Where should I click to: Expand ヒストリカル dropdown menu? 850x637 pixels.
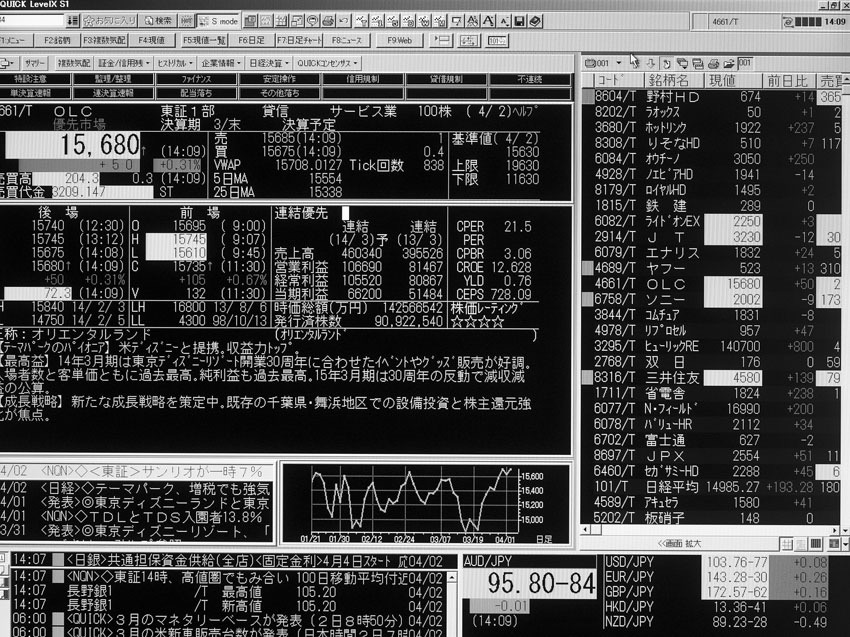point(175,63)
